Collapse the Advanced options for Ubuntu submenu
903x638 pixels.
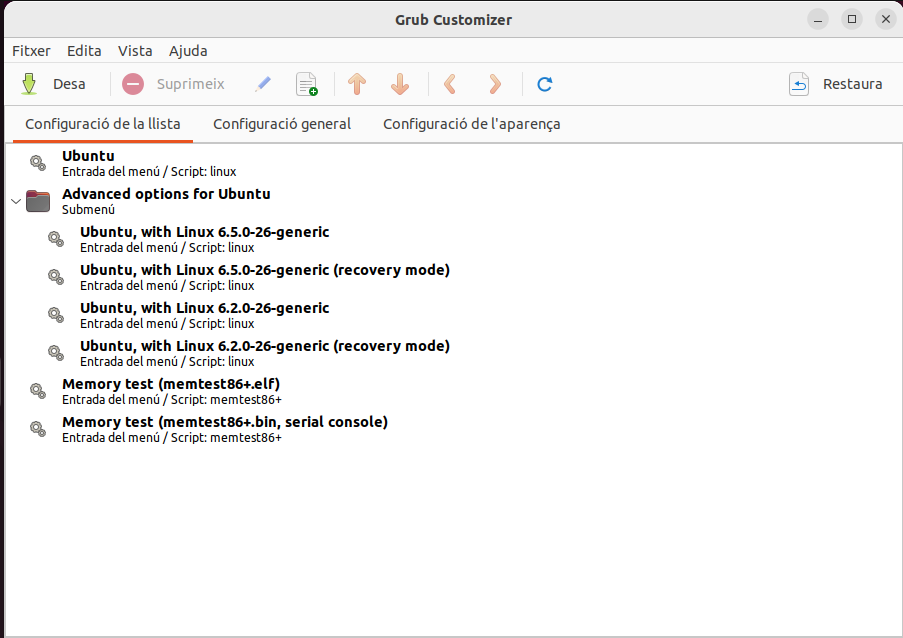(16, 202)
